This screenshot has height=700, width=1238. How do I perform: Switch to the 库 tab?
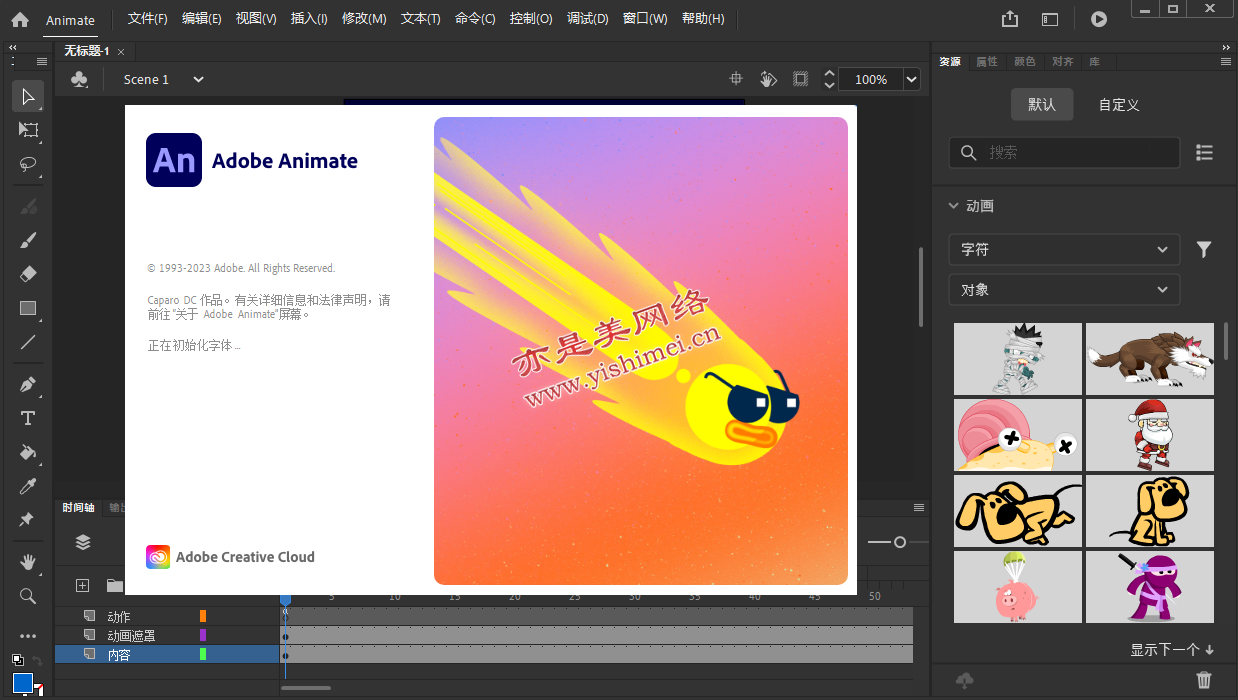tap(1094, 62)
